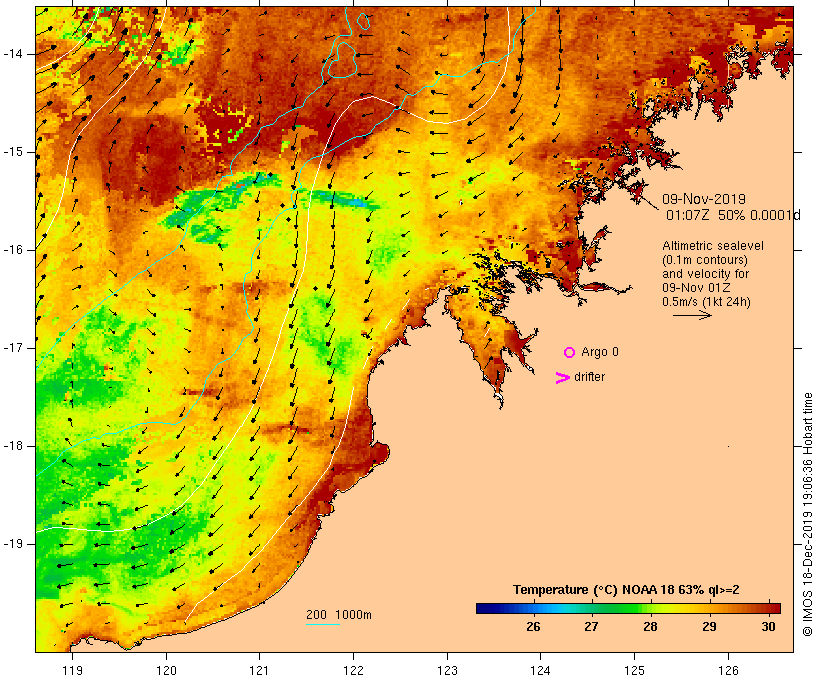Click the longitude axis label 119
The width and height of the screenshot is (820, 680).
click(72, 670)
